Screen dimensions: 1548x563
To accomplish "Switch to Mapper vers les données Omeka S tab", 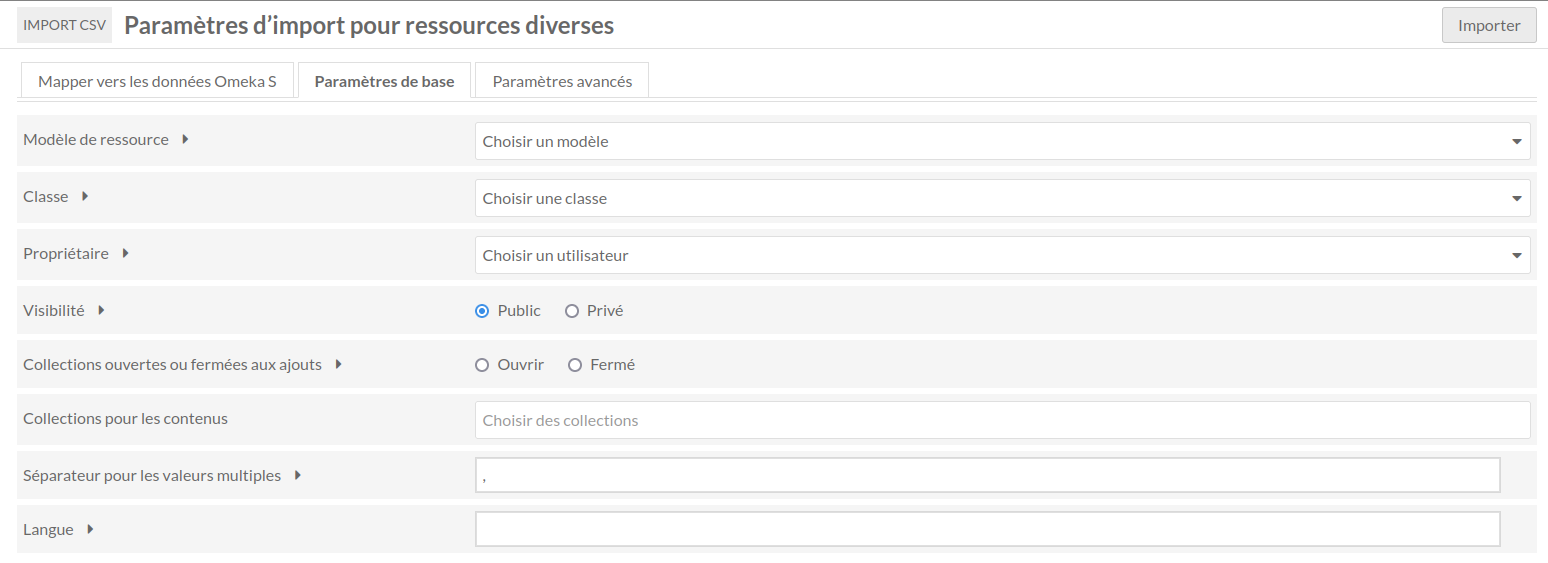I will point(157,81).
